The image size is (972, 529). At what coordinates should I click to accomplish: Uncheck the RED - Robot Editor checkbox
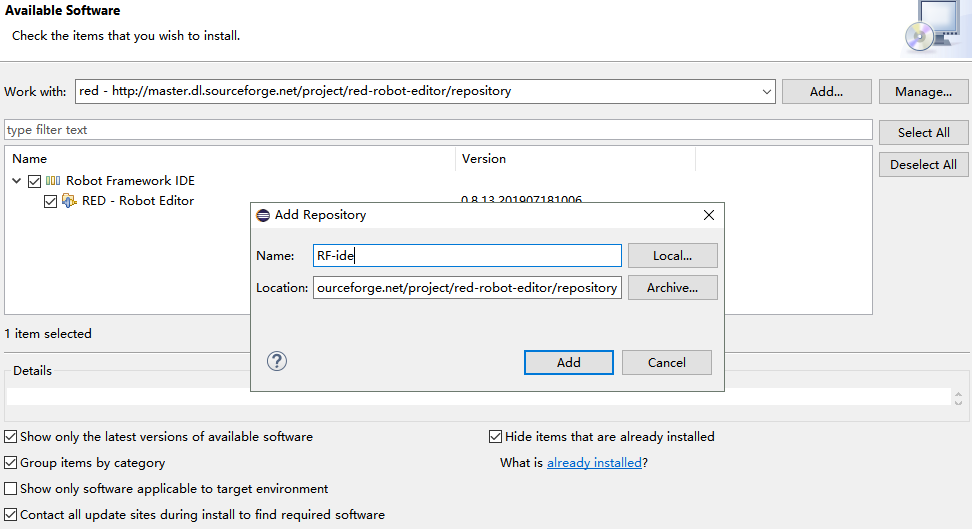click(x=51, y=201)
